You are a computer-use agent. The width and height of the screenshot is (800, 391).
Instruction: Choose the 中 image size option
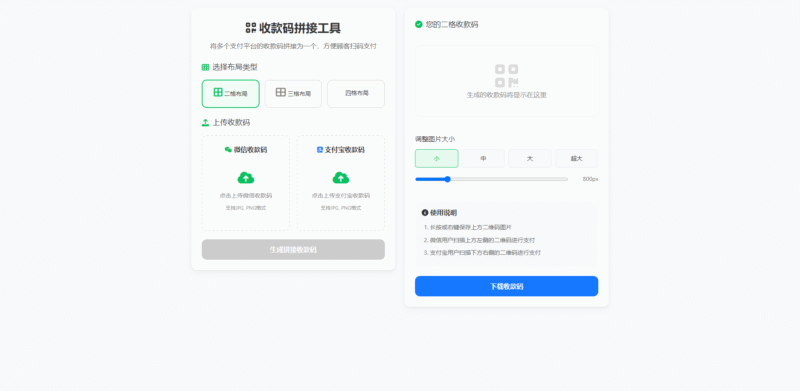click(x=483, y=158)
